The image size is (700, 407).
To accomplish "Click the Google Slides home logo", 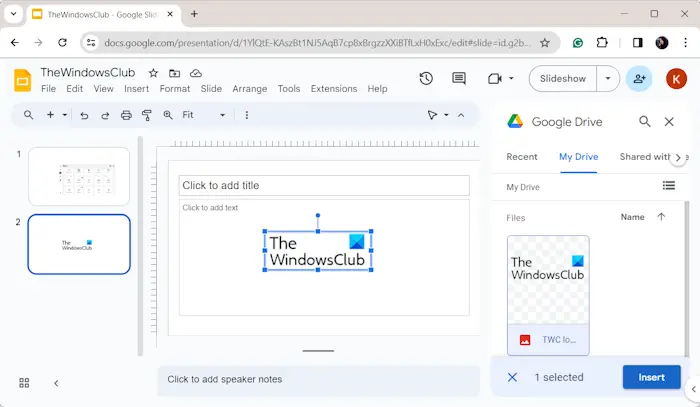I will point(22,80).
